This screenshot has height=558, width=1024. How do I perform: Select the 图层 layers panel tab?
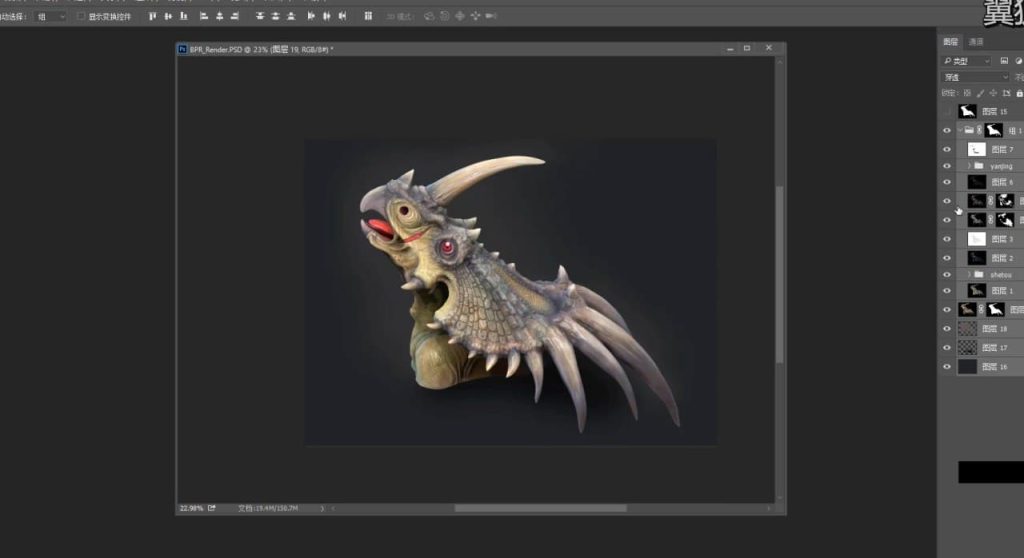(951, 42)
